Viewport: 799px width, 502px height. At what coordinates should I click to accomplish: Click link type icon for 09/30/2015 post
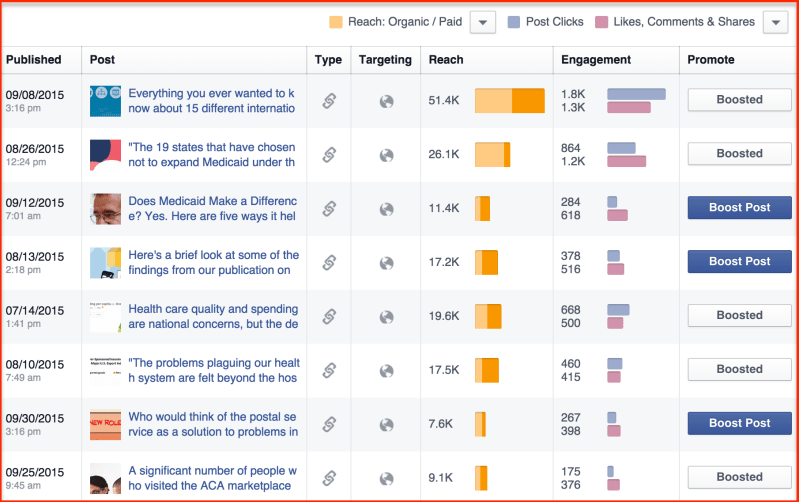(x=328, y=424)
